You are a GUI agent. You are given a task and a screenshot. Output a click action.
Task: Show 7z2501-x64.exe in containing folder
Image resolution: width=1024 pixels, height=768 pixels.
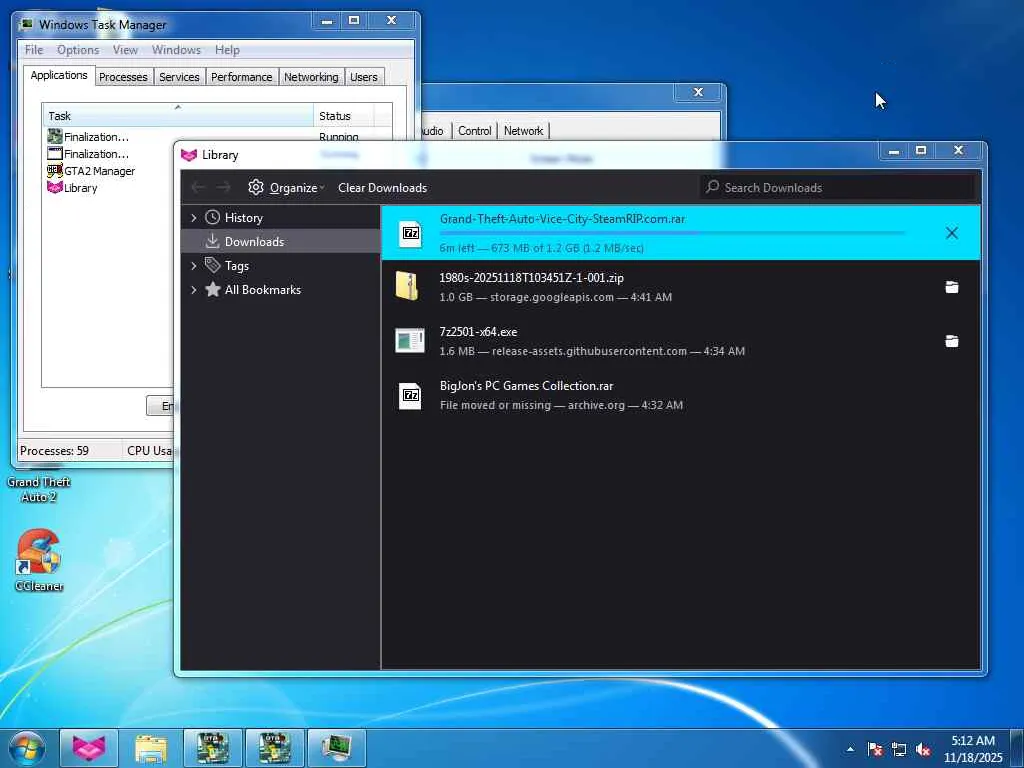952,341
